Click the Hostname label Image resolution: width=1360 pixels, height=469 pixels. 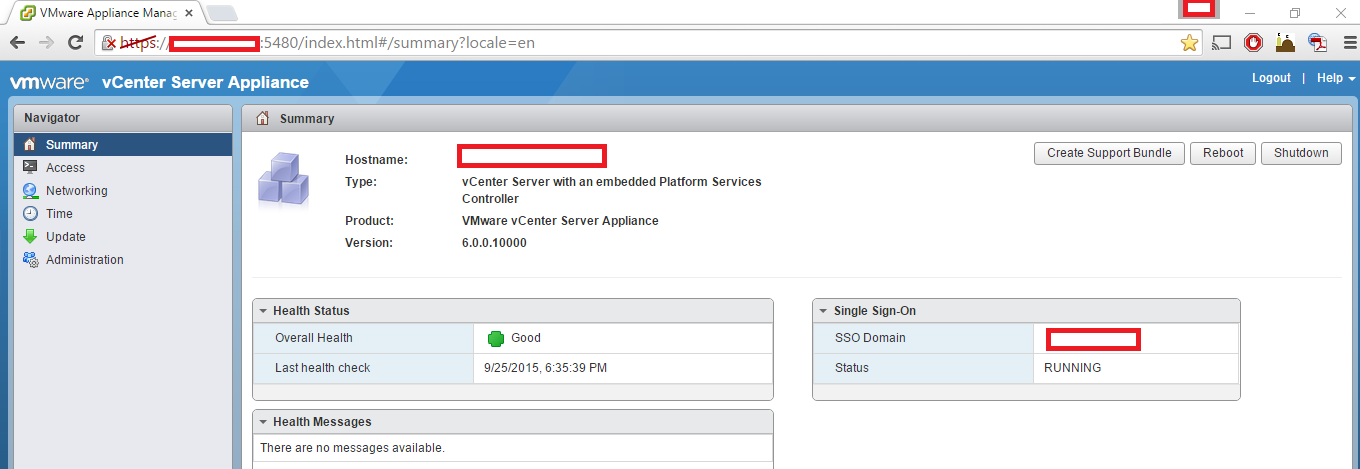click(x=377, y=160)
